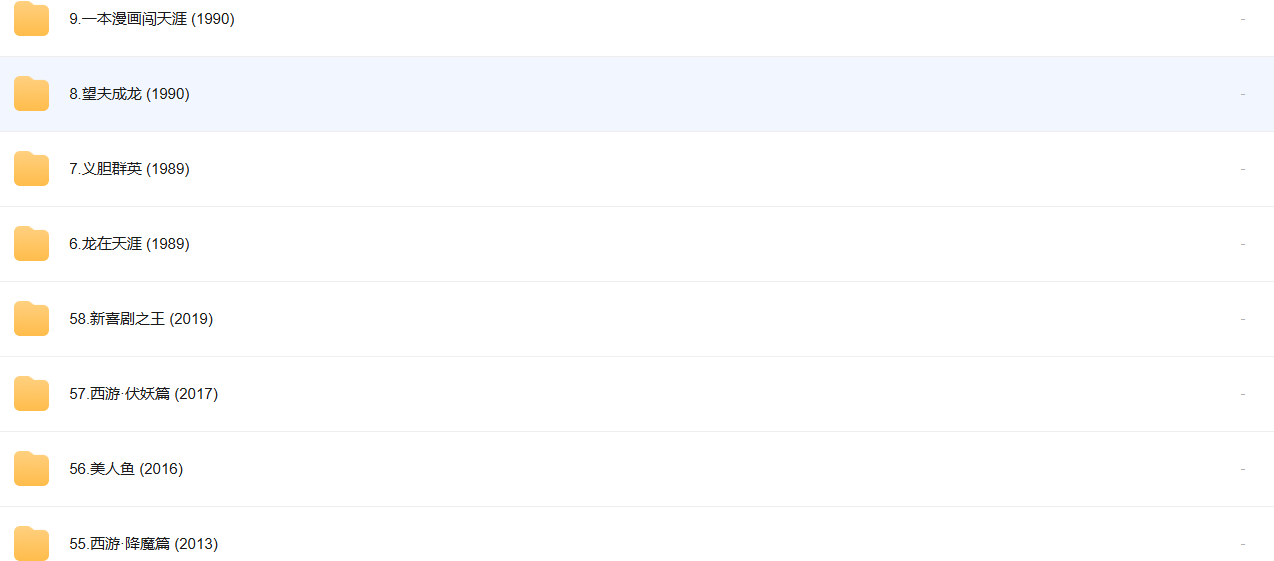This screenshot has height=561, width=1274.
Task: Open 58.新喜剧之王 (2019) by its name
Action: tap(141, 319)
